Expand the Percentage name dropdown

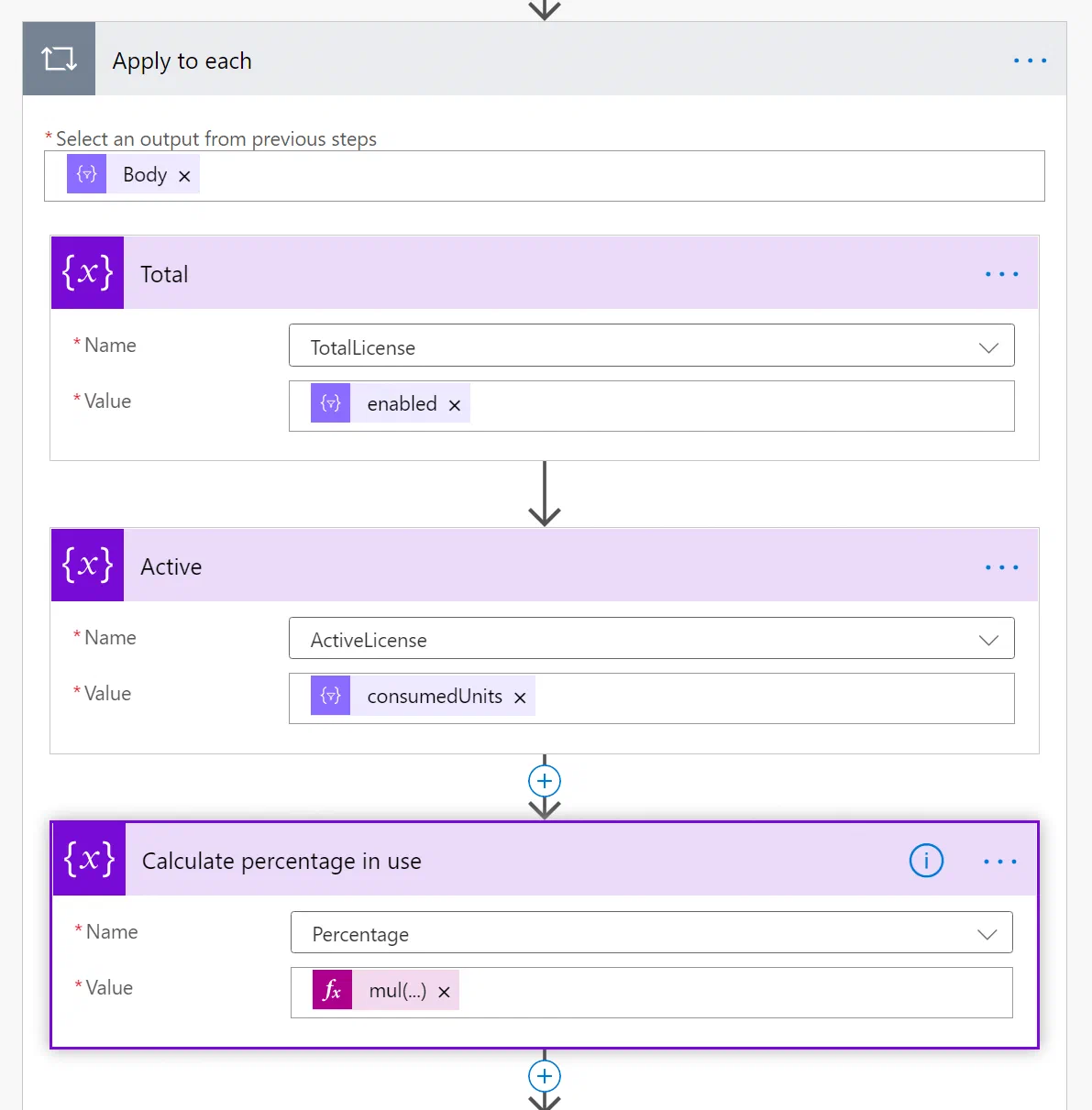(987, 934)
